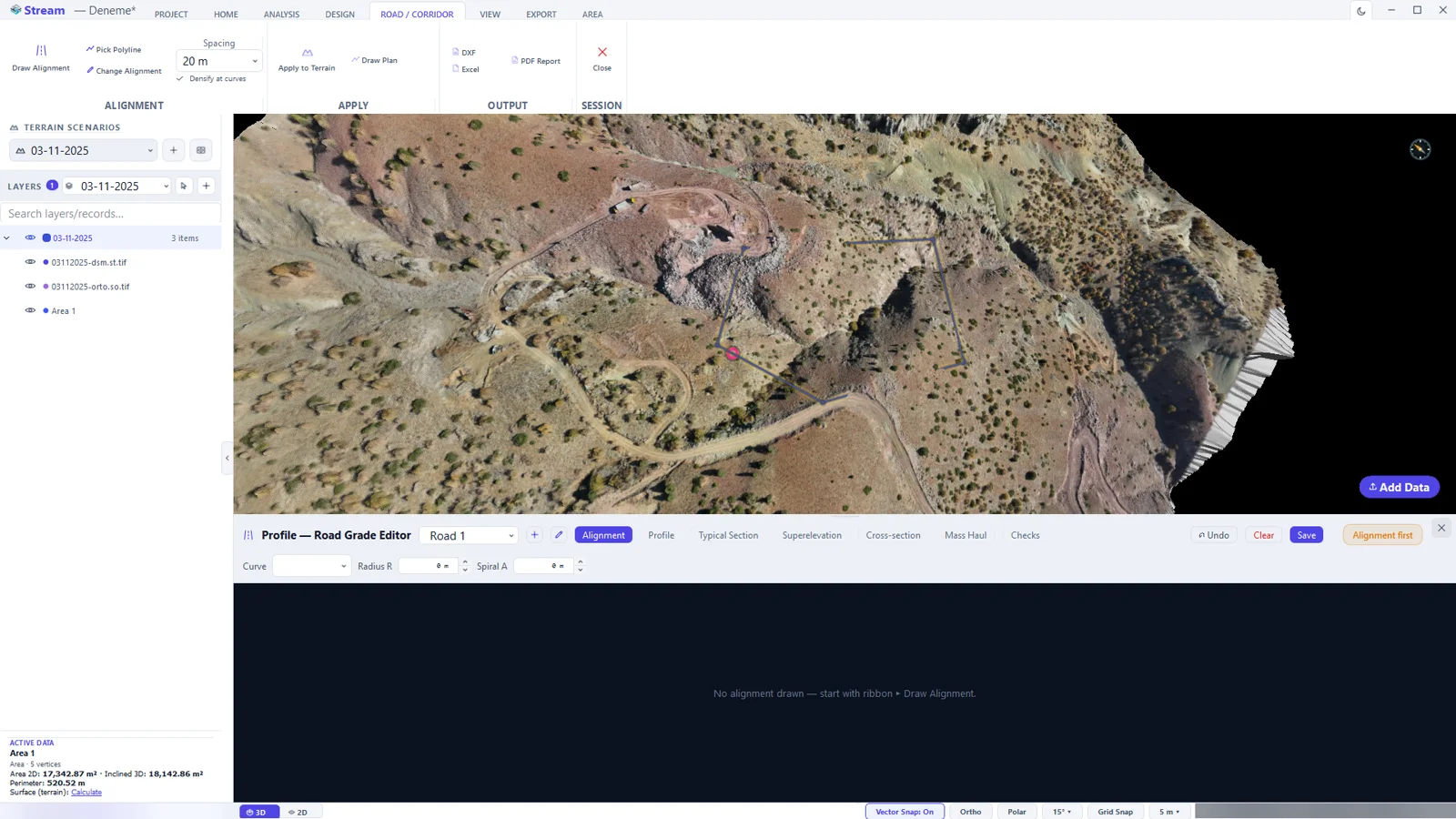Click the Stream app logo

15,10
